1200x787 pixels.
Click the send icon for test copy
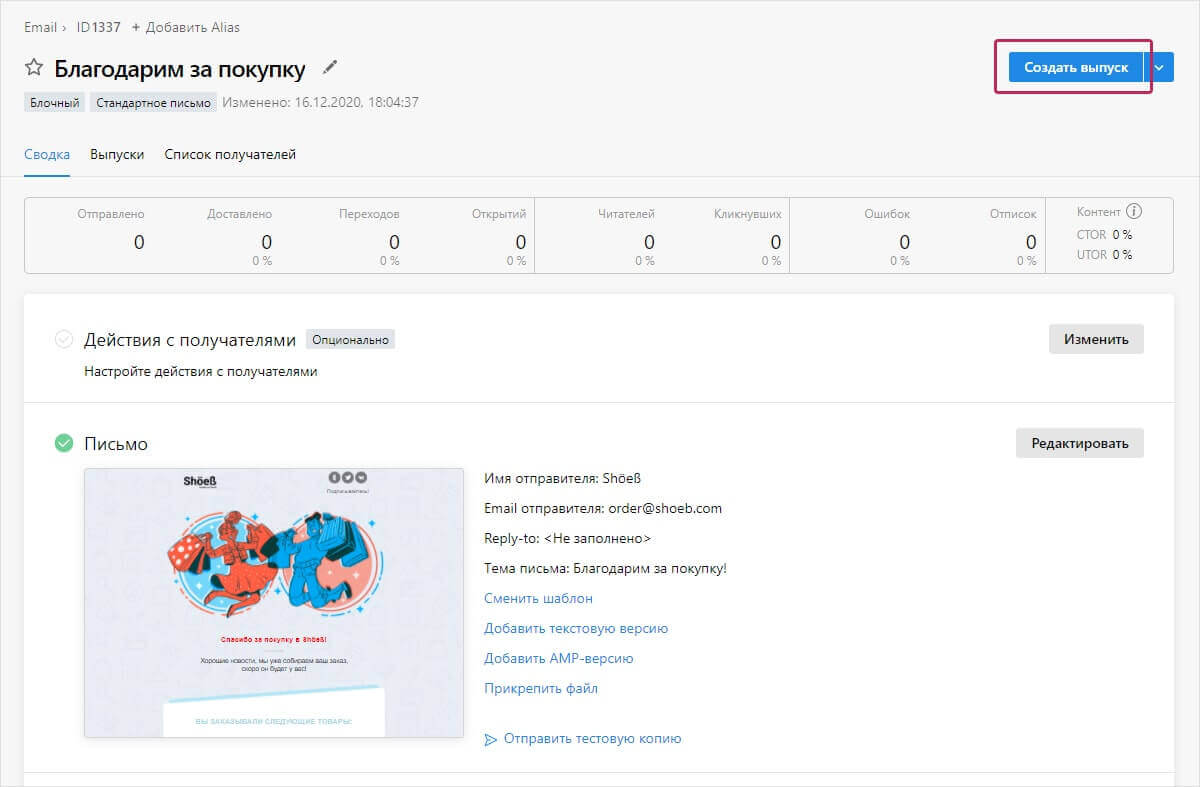[490, 739]
